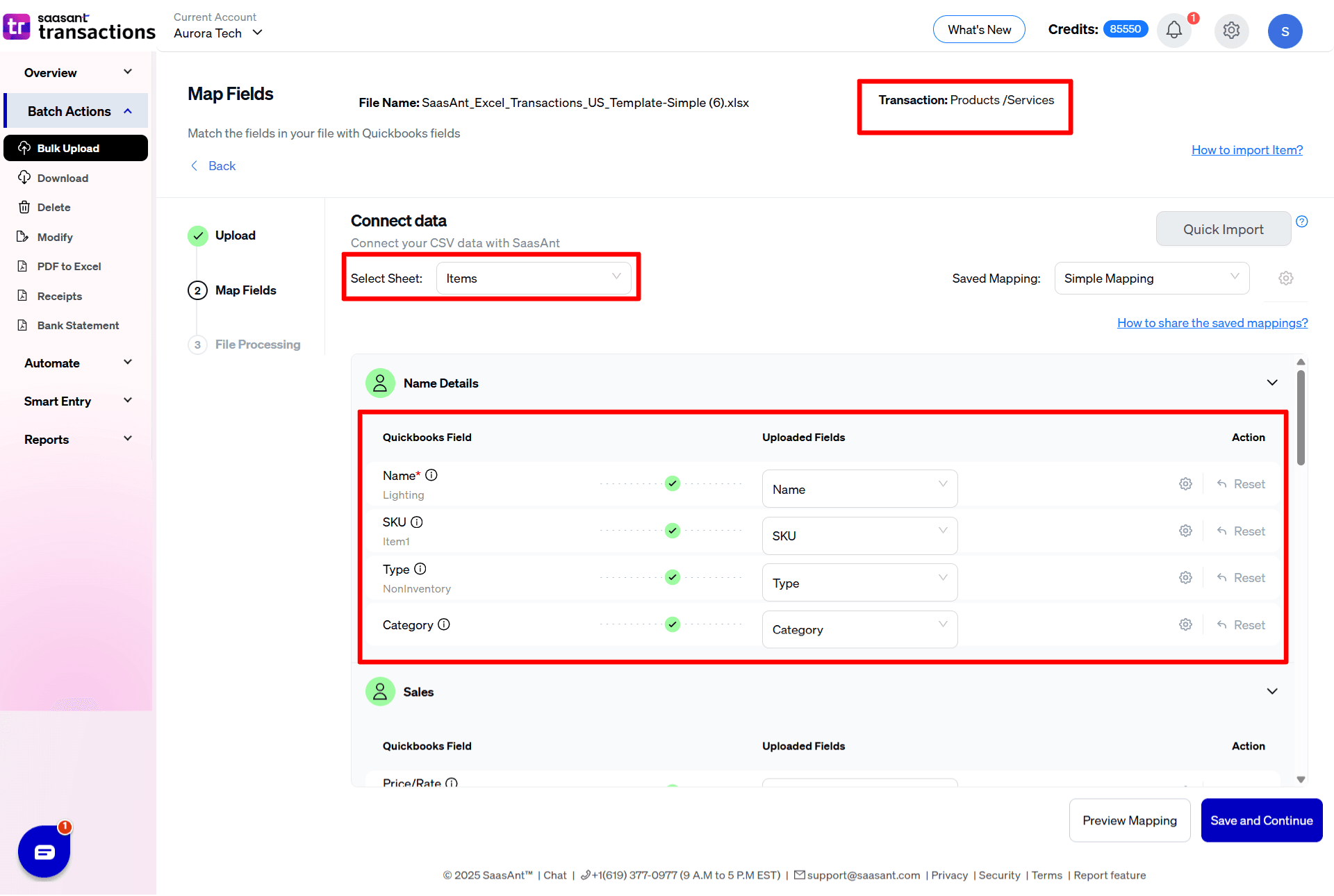Reset the Category field mapping

(x=1241, y=624)
